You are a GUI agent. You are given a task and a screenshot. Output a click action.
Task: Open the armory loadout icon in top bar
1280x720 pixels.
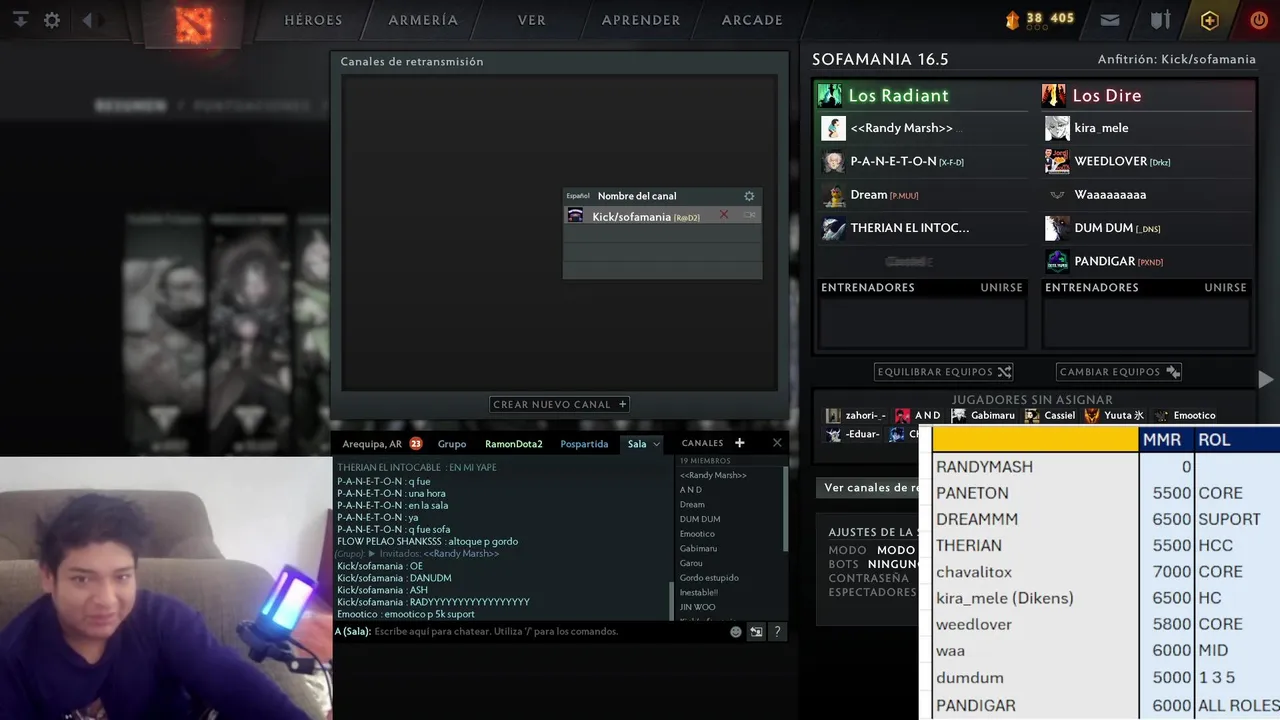pyautogui.click(x=1160, y=20)
